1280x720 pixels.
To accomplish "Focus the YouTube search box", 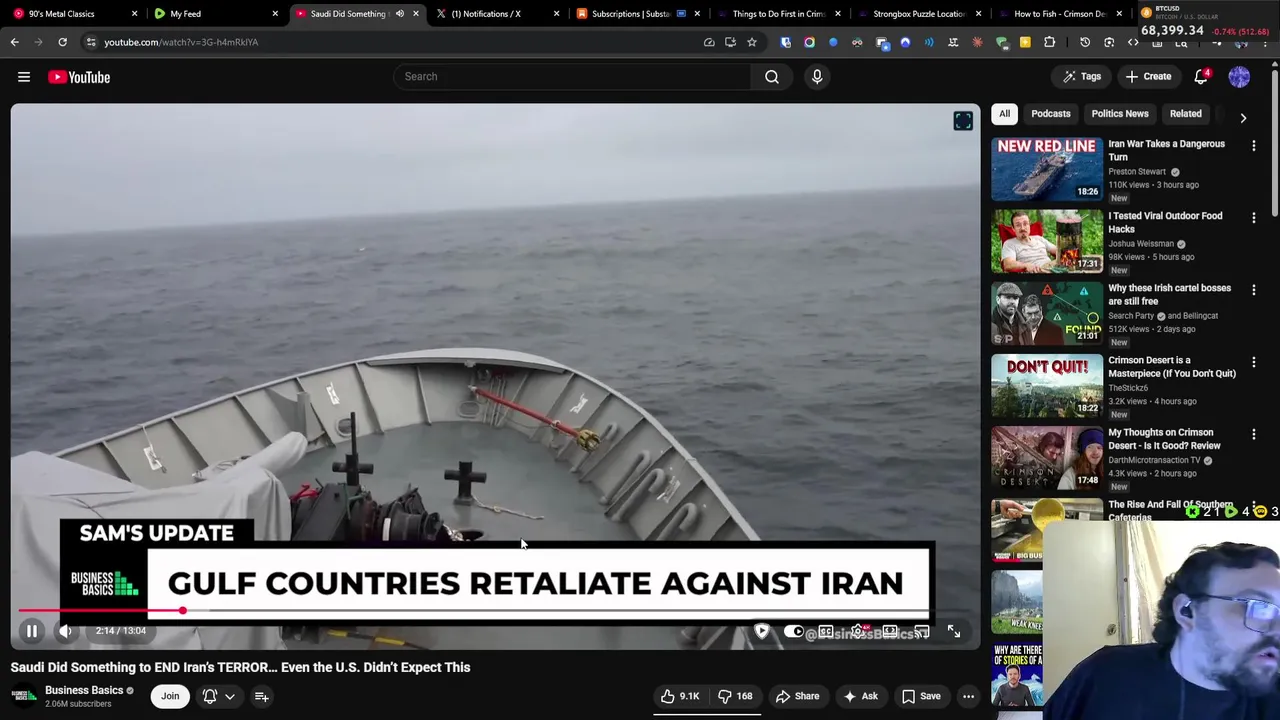I will [572, 77].
